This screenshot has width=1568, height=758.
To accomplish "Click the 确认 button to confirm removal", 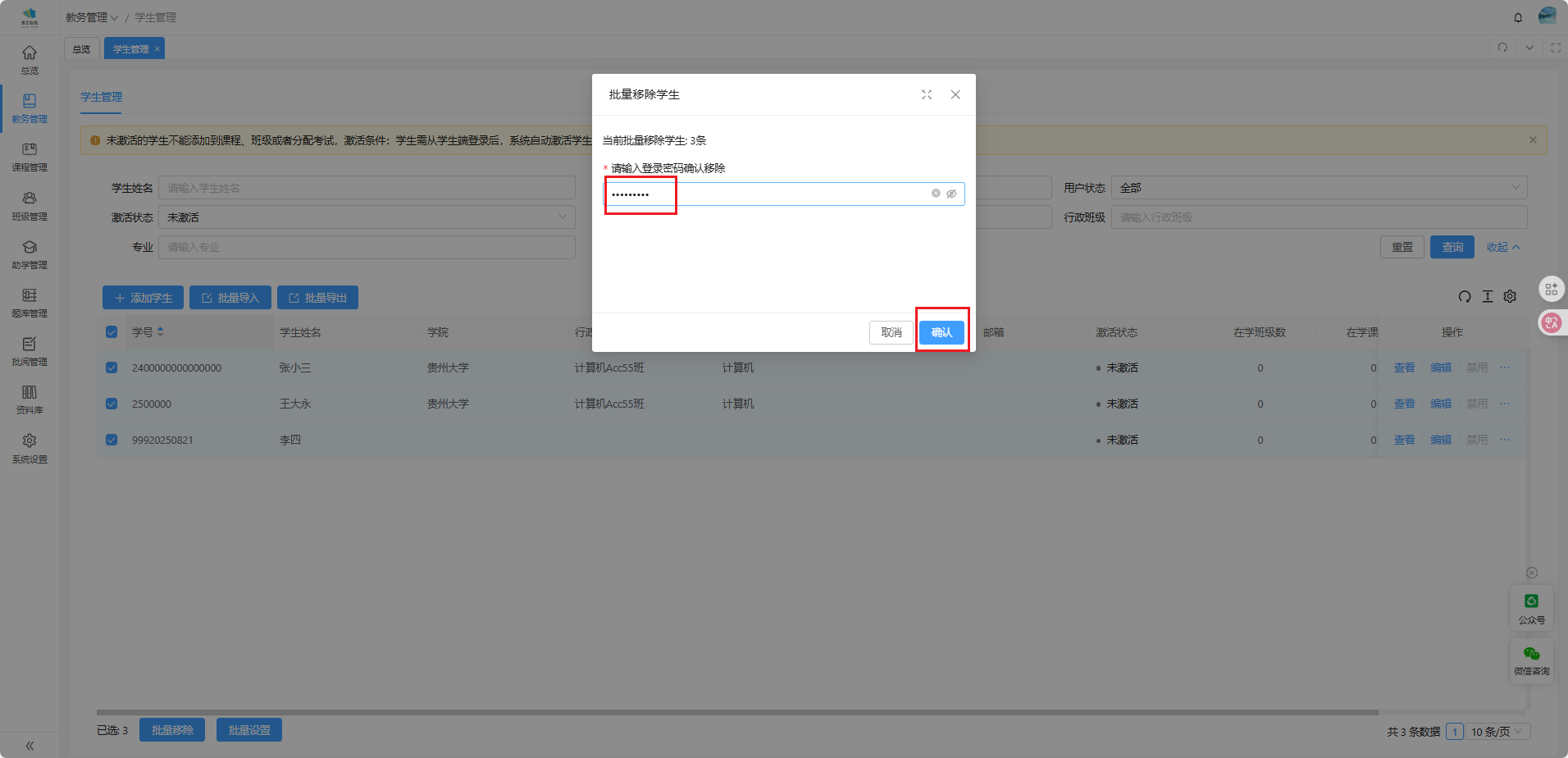I will (941, 332).
